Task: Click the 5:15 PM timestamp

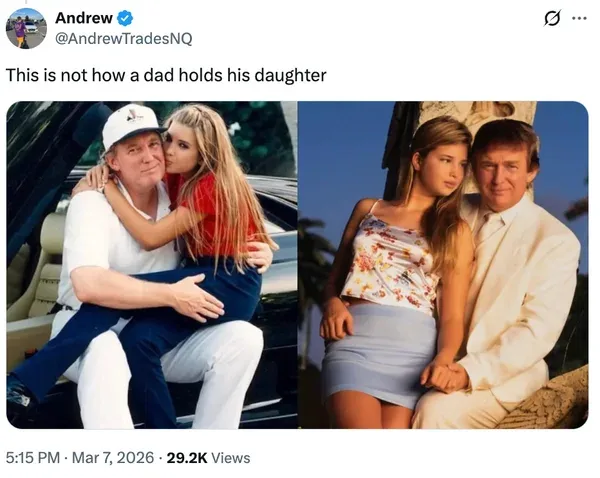Action: coord(33,458)
